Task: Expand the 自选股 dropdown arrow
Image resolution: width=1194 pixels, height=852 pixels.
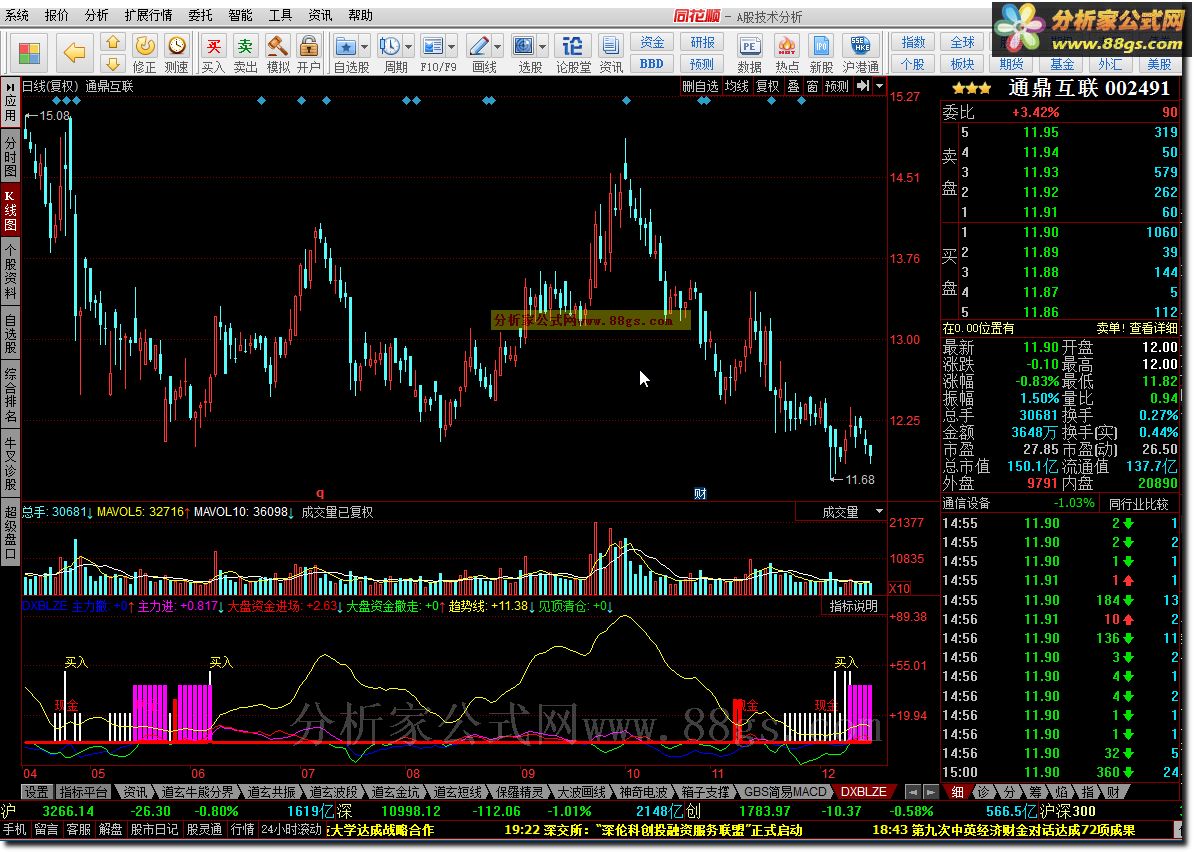Action: (365, 47)
